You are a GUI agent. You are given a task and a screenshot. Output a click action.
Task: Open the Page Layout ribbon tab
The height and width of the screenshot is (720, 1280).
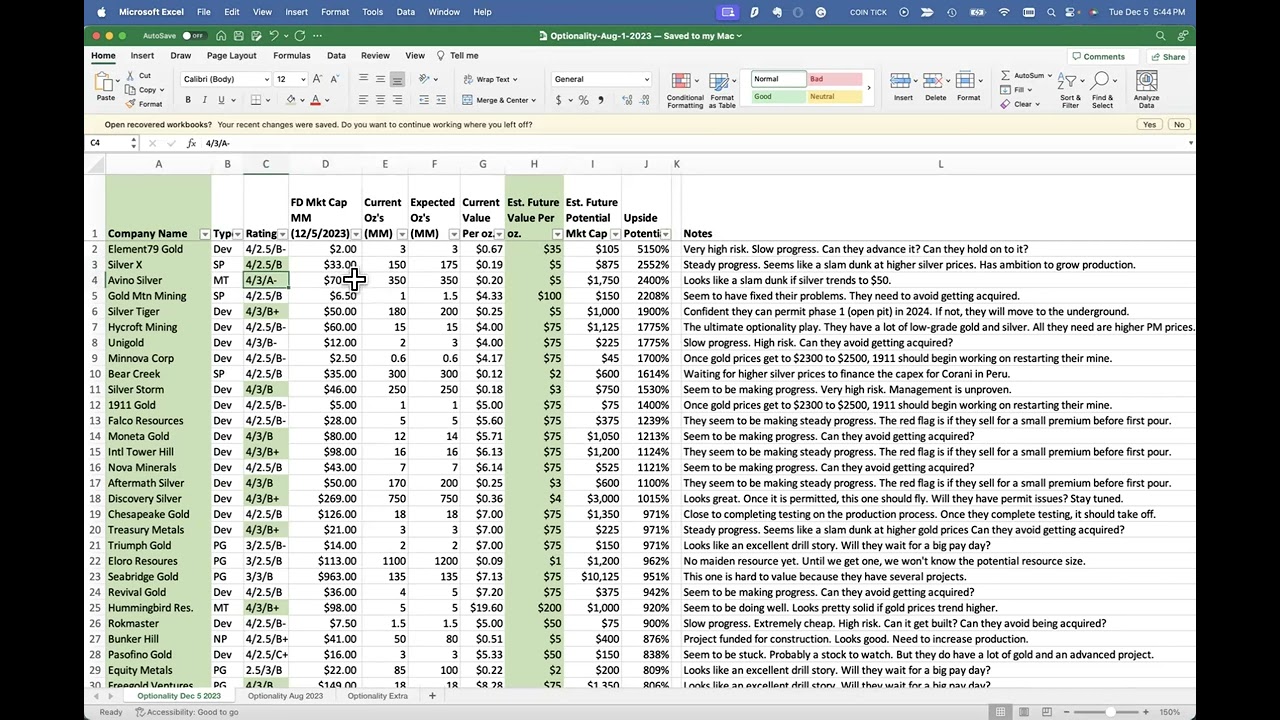(x=231, y=56)
